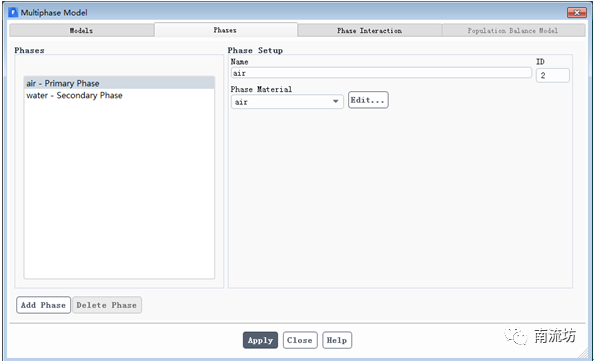Click the phase ID field

[x=552, y=75]
